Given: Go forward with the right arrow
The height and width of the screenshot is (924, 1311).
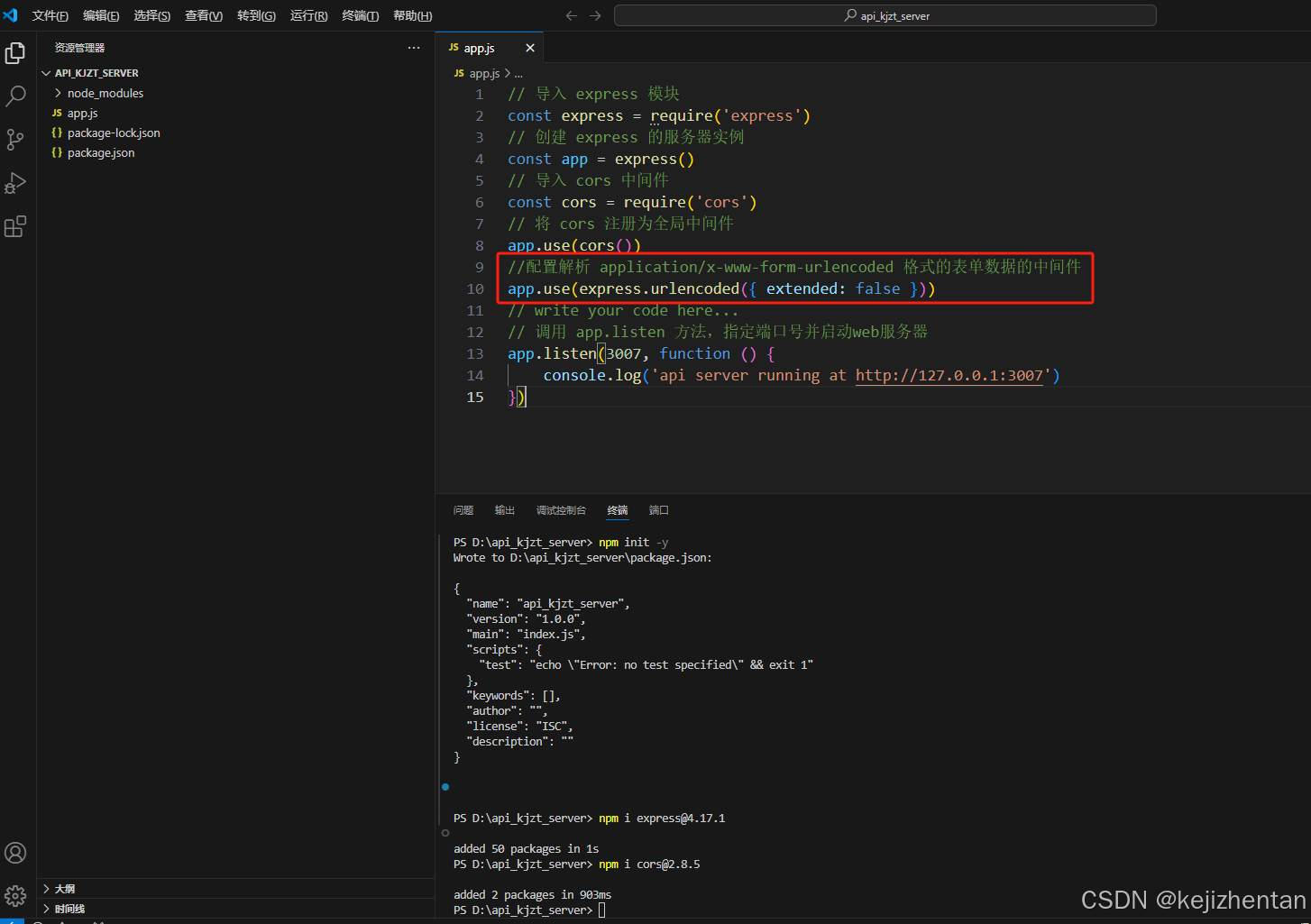Looking at the screenshot, I should 595,15.
